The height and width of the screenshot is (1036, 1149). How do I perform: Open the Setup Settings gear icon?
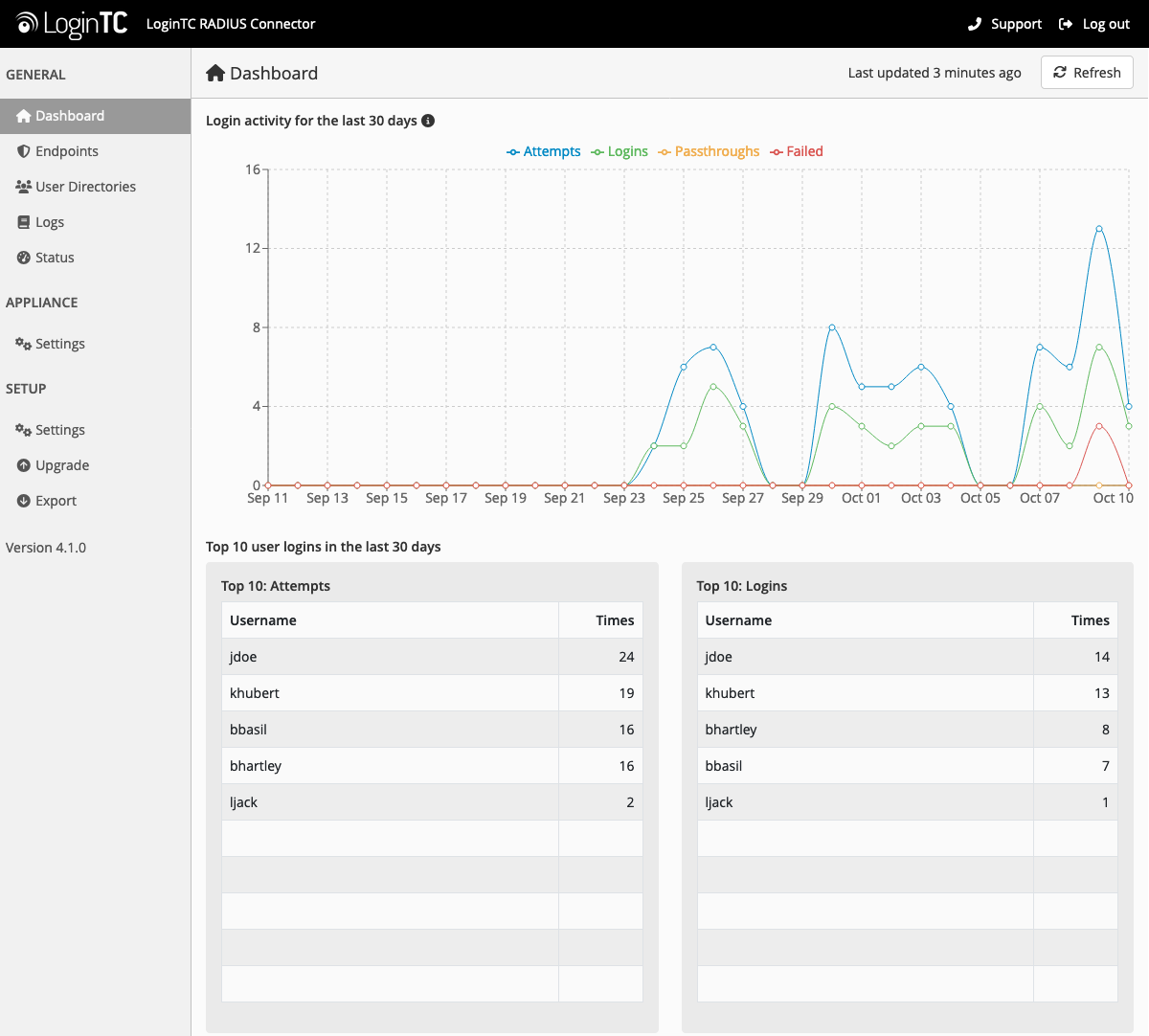(21, 429)
